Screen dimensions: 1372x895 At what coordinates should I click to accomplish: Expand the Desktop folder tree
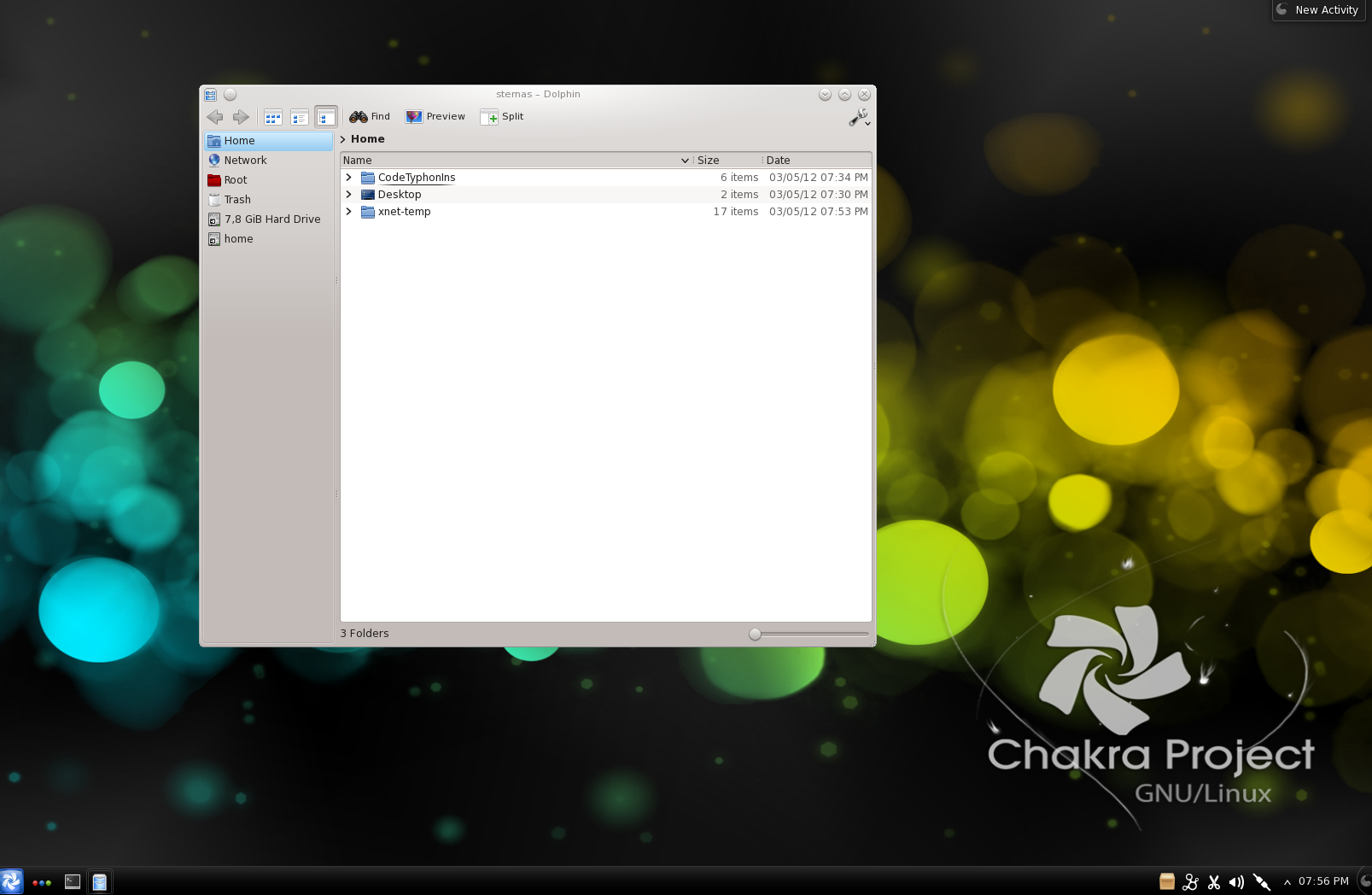[348, 195]
